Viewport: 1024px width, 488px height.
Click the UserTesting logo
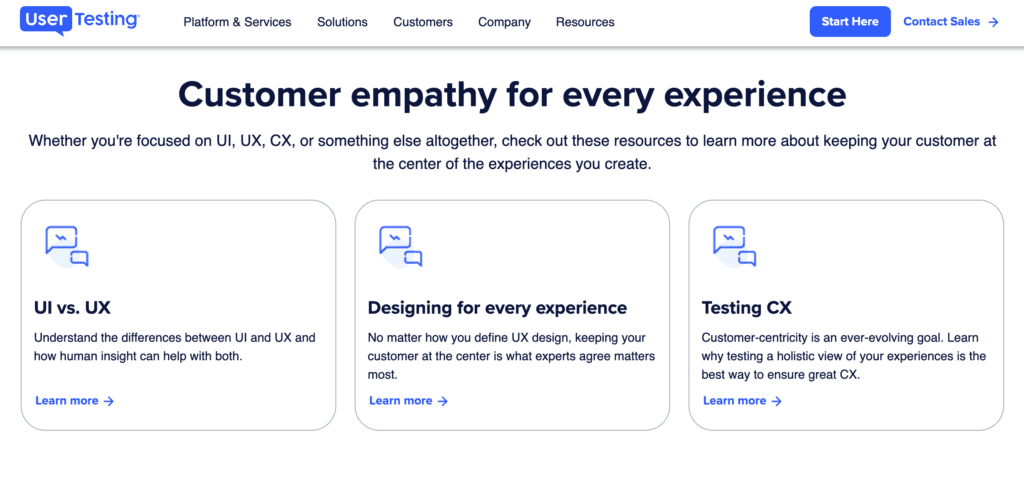point(80,21)
